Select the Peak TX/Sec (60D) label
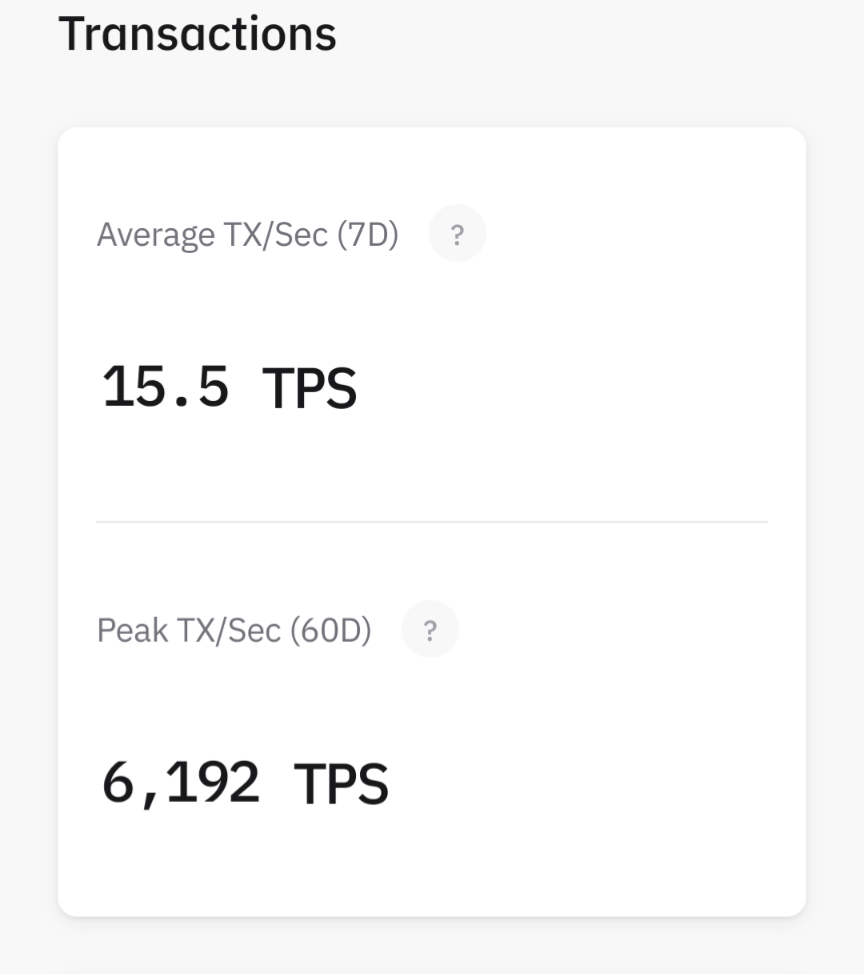 click(x=234, y=631)
